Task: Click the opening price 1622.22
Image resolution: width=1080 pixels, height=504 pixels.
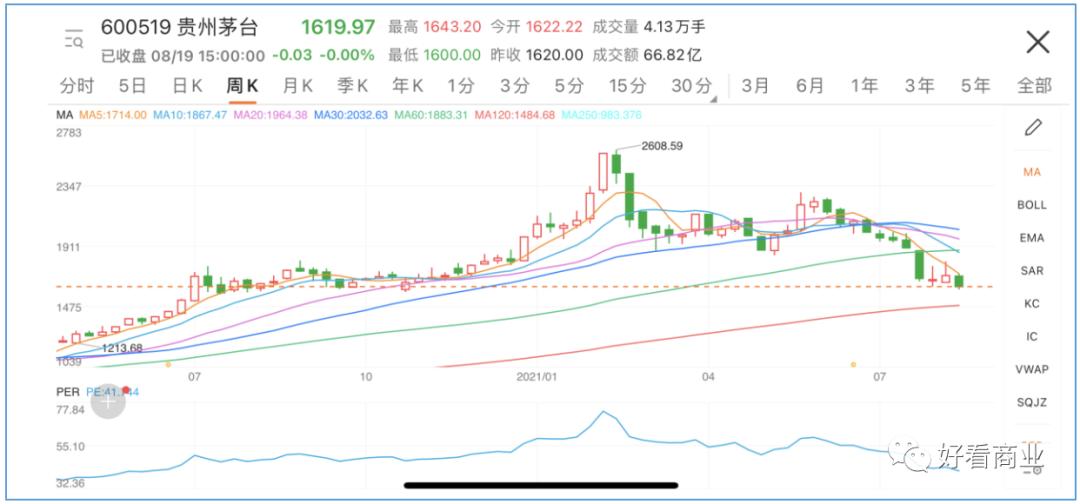Action: (x=555, y=28)
